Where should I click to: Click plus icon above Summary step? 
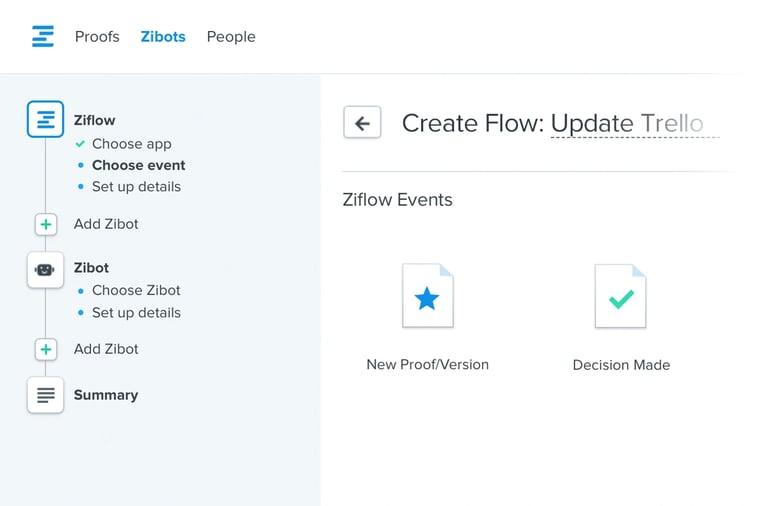pyautogui.click(x=46, y=349)
